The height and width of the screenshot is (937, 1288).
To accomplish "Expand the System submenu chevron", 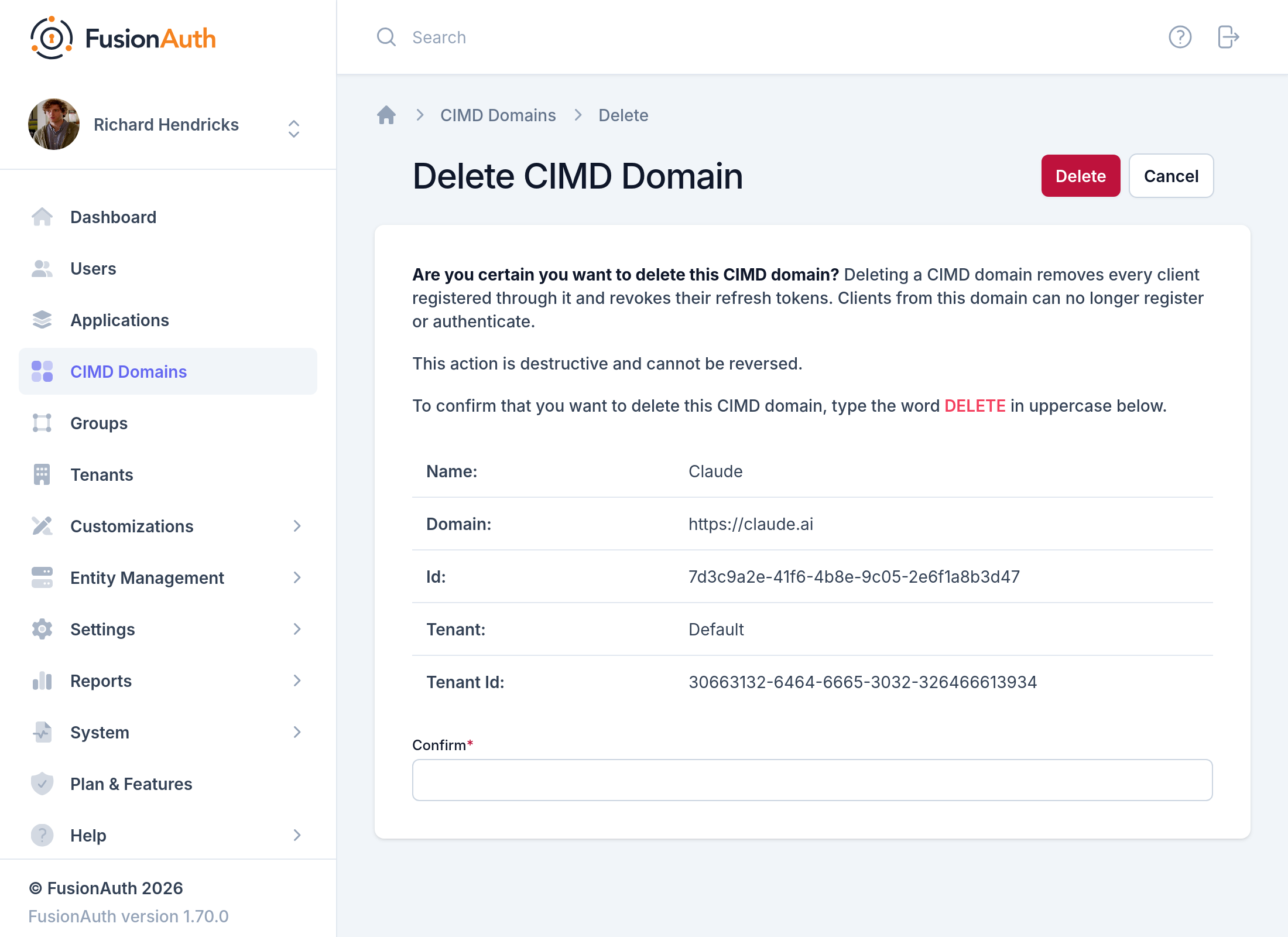I will coord(297,732).
